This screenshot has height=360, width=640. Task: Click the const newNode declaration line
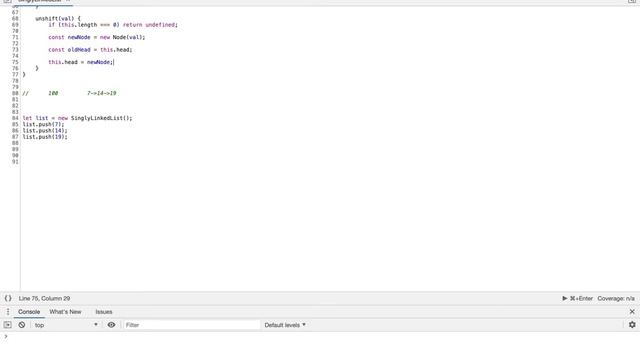pos(97,37)
